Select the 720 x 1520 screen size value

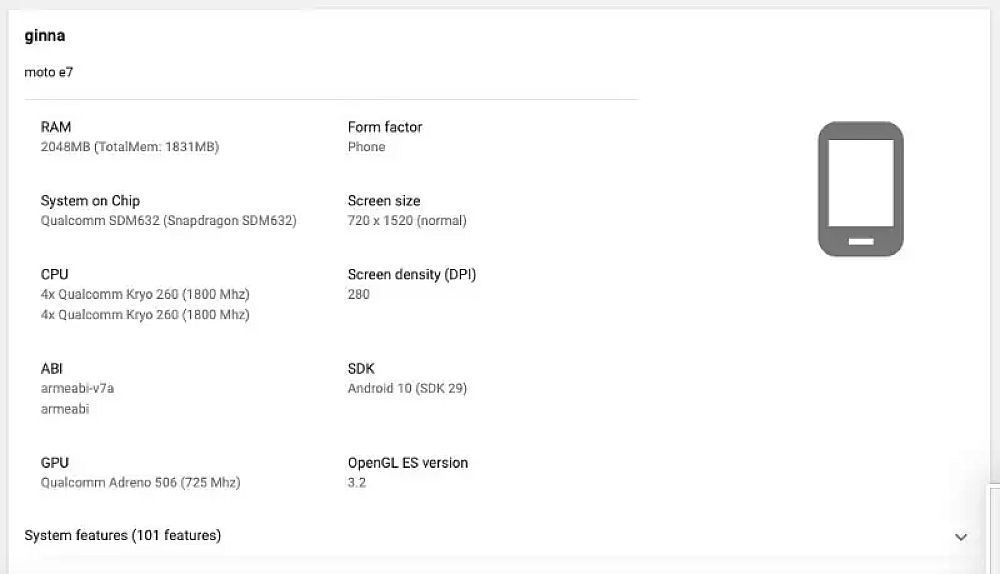pyautogui.click(x=407, y=221)
